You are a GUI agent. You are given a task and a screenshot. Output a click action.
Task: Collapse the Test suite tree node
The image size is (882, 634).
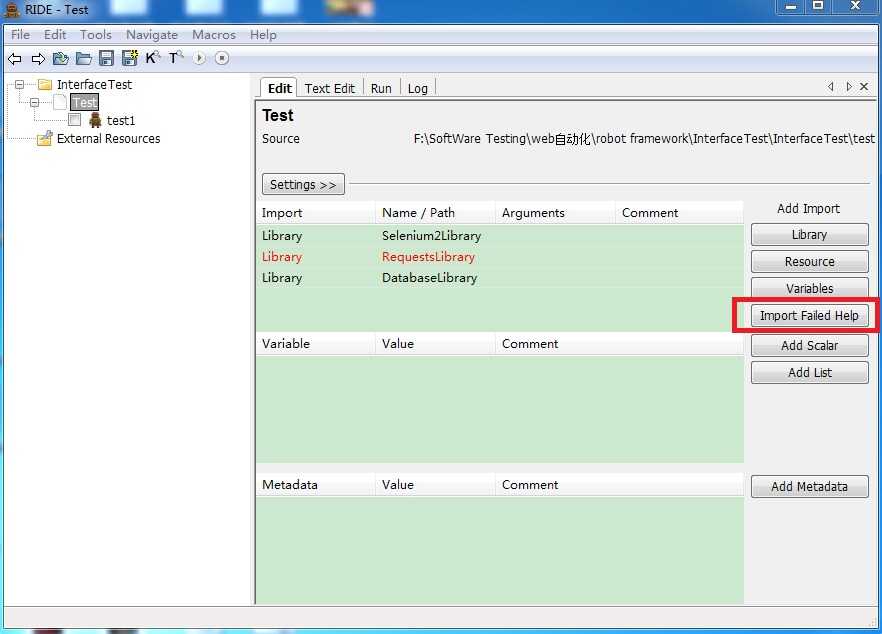pyautogui.click(x=35, y=102)
